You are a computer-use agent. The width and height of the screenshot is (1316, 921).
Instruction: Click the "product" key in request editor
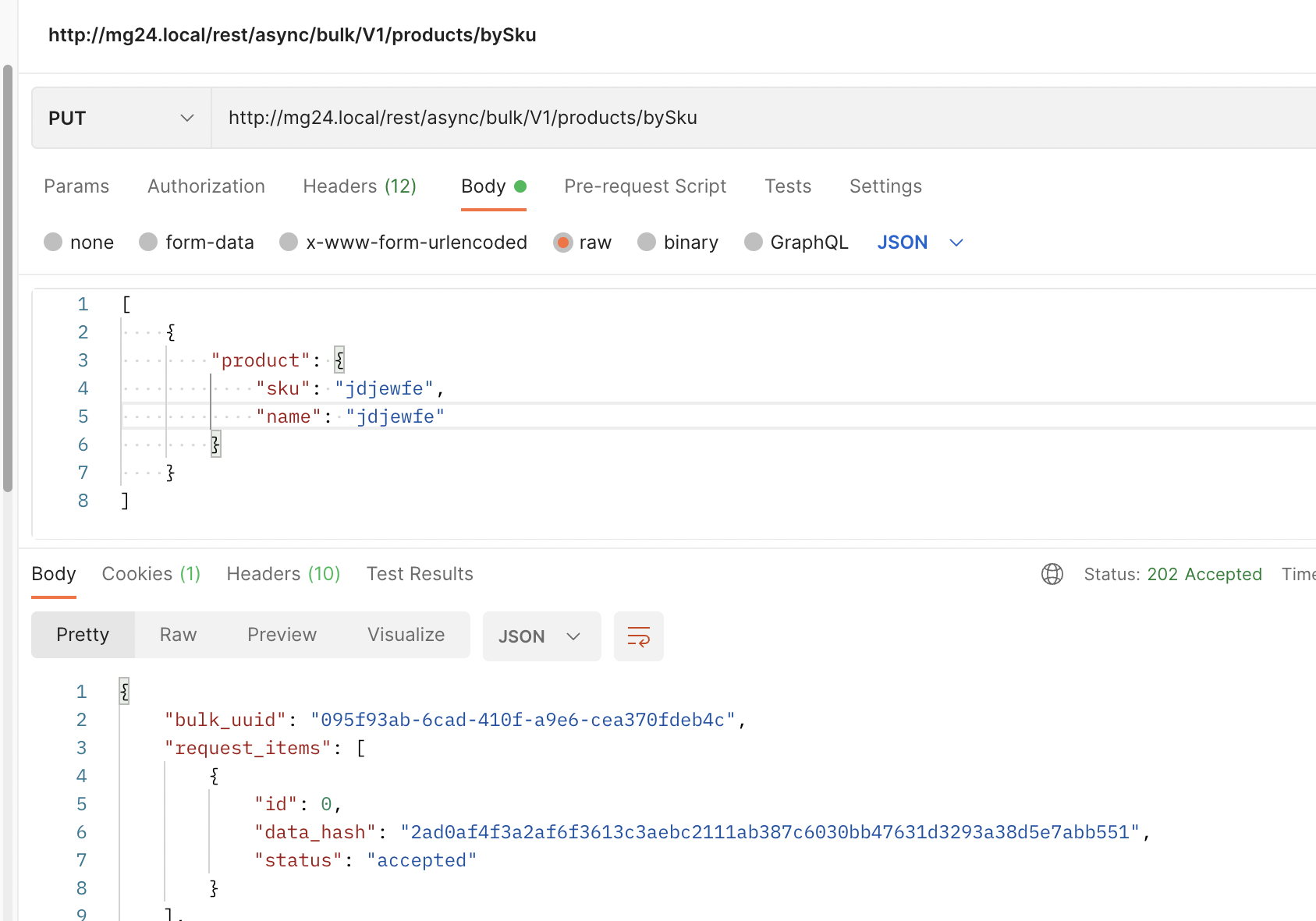[x=261, y=360]
